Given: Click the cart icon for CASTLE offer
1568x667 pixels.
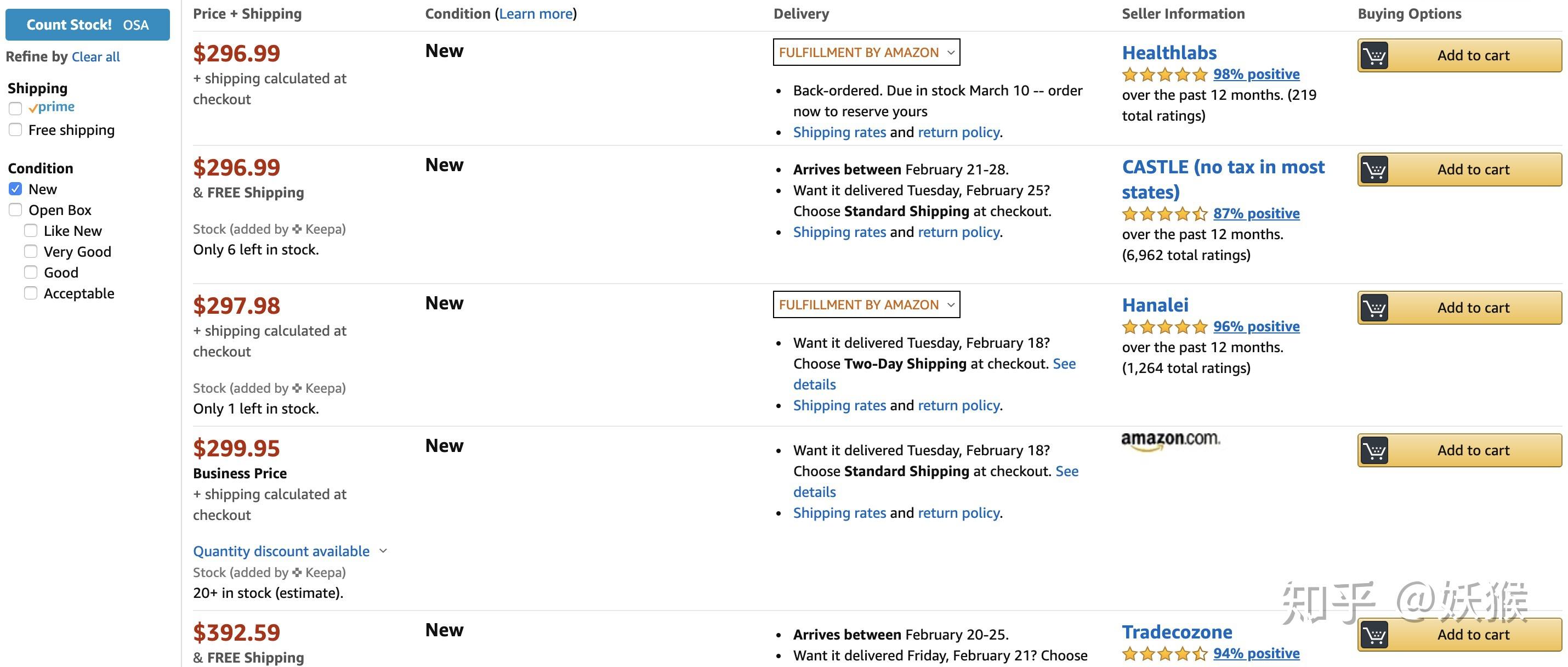Looking at the screenshot, I should point(1374,169).
